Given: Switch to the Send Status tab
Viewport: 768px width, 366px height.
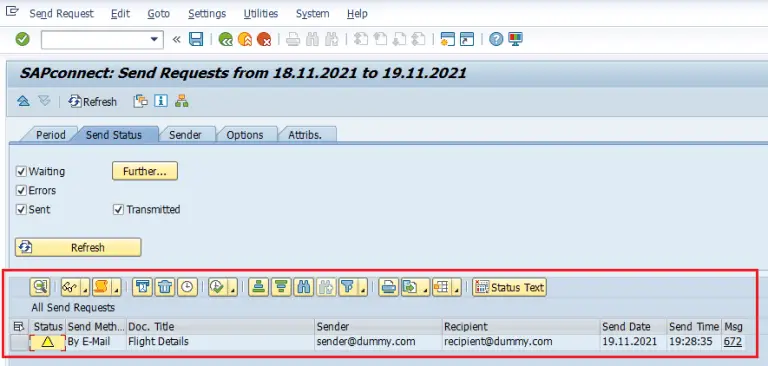Looking at the screenshot, I should (x=114, y=135).
